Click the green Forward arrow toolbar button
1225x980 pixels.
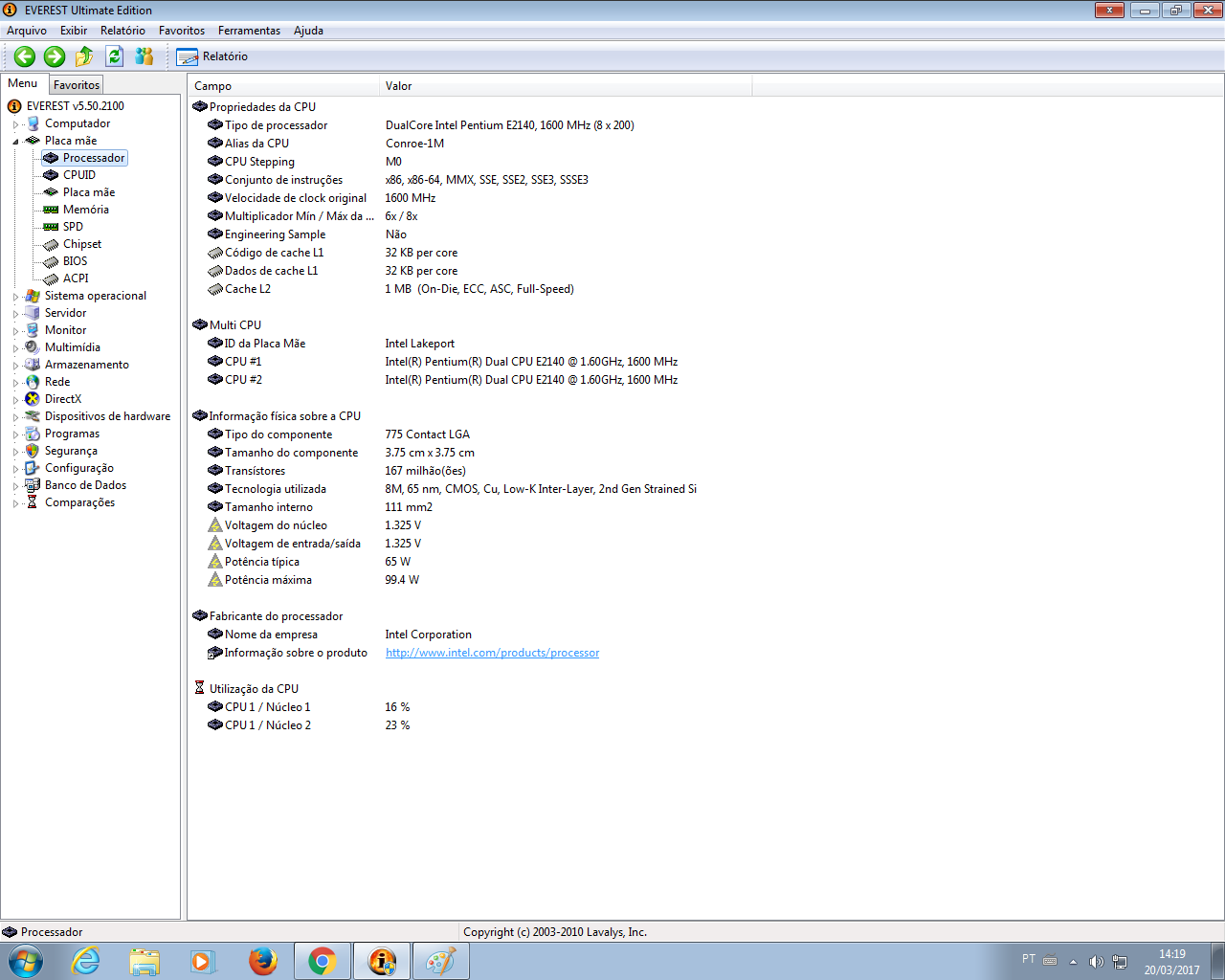pos(55,56)
